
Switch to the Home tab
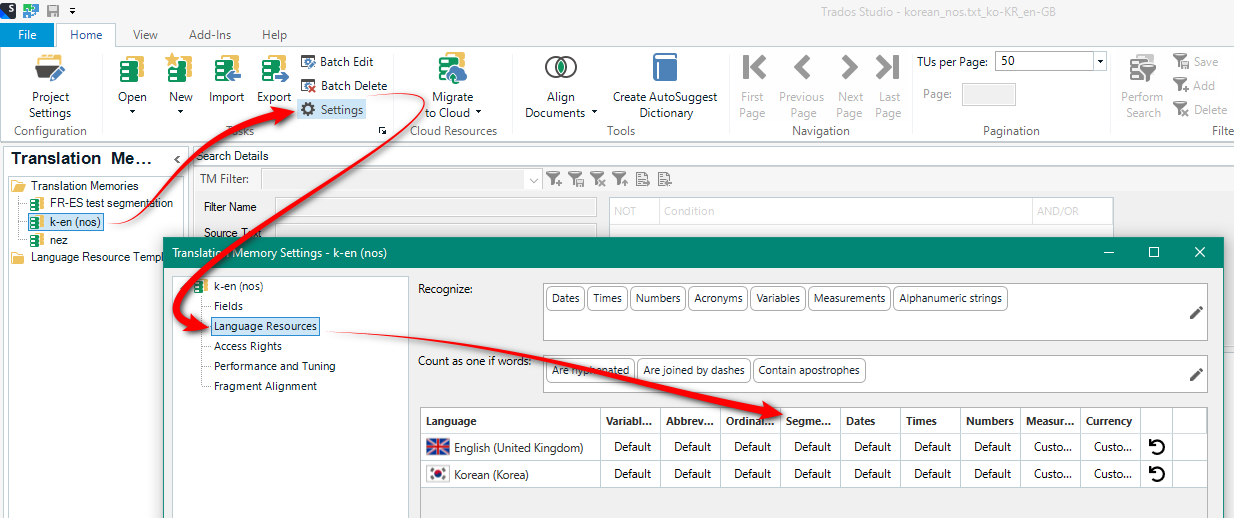click(86, 35)
